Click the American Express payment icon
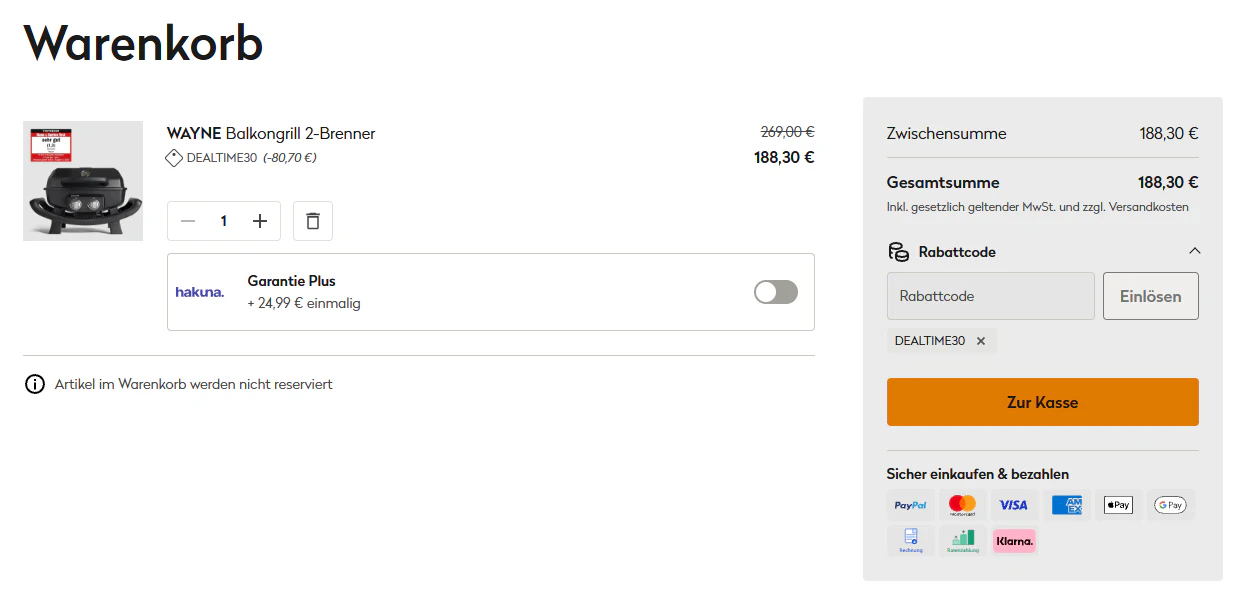The width and height of the screenshot is (1241, 597). click(x=1066, y=505)
